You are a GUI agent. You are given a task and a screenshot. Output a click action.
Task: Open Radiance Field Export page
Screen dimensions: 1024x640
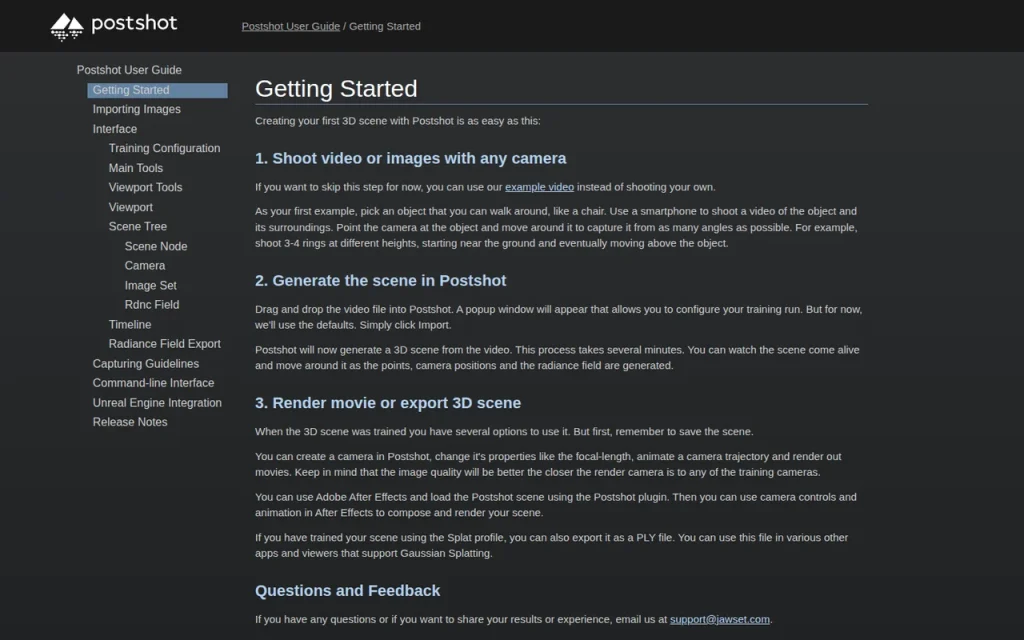pos(165,344)
